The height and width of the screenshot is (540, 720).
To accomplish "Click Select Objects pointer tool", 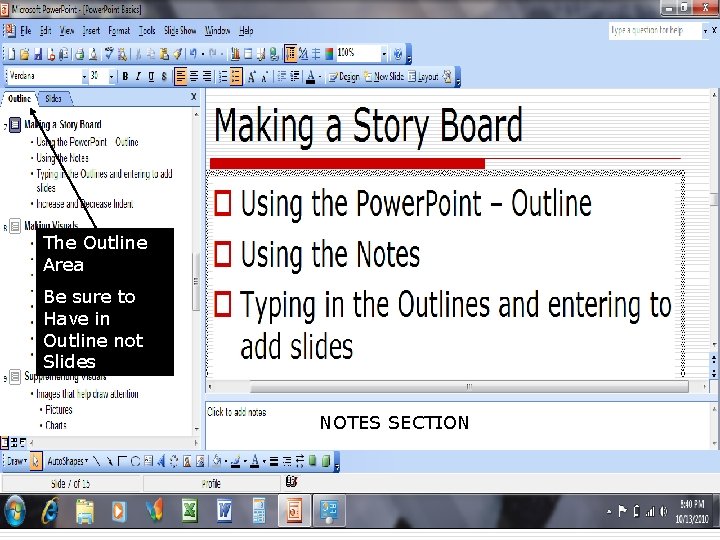I will (36, 461).
